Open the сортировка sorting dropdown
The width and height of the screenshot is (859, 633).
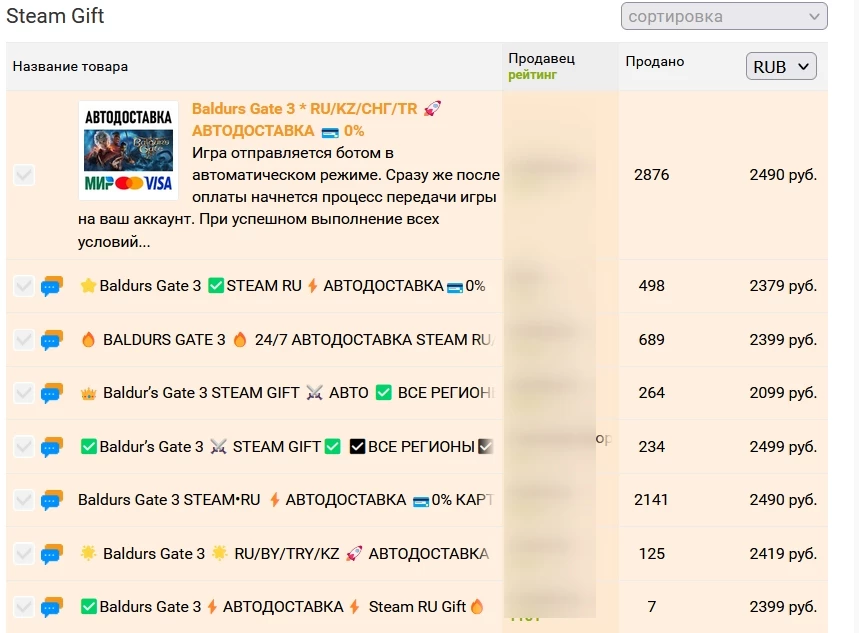[724, 17]
